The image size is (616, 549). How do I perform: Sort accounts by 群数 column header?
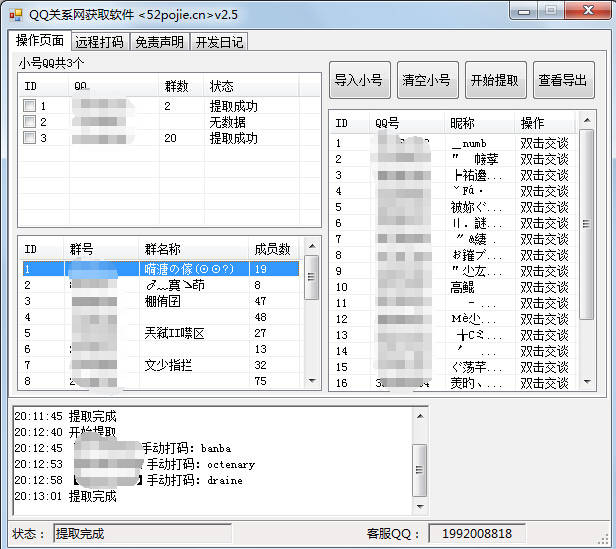182,86
